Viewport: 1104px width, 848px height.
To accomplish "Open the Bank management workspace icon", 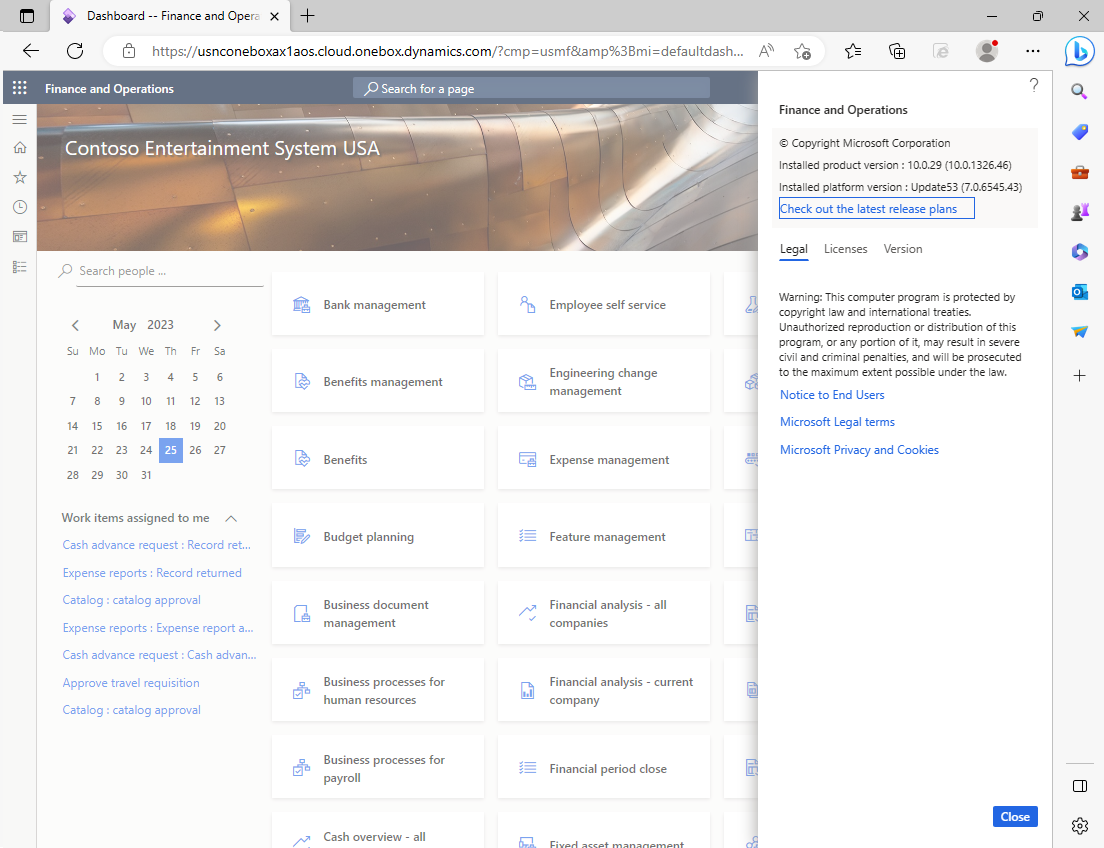I will tap(301, 304).
